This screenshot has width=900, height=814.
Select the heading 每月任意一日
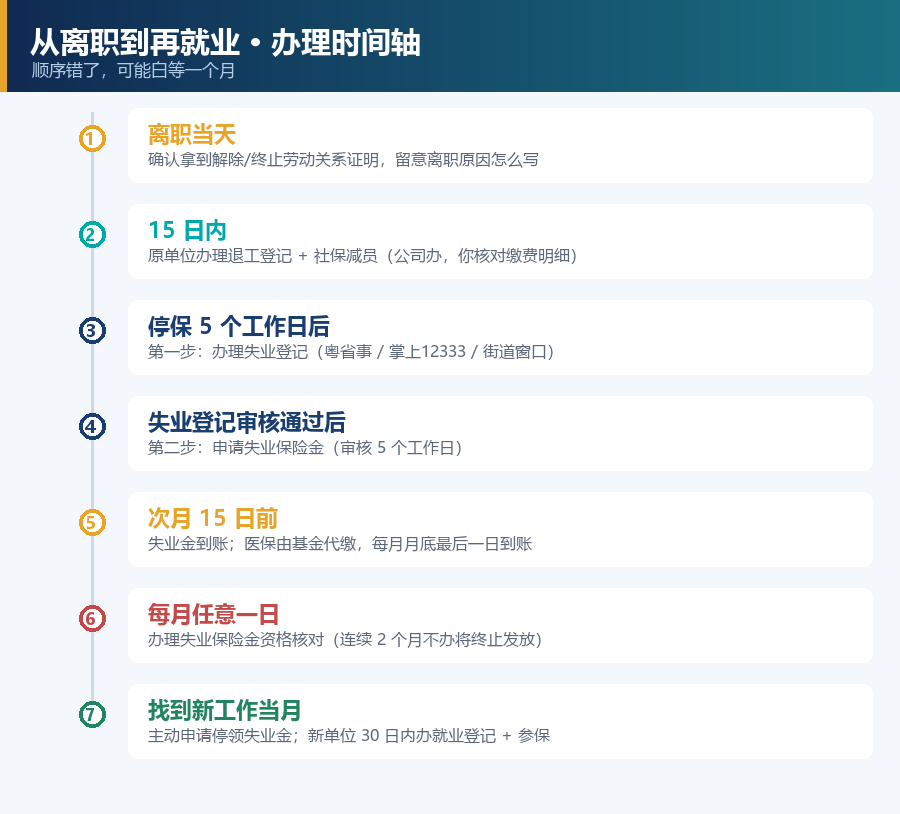(x=214, y=614)
